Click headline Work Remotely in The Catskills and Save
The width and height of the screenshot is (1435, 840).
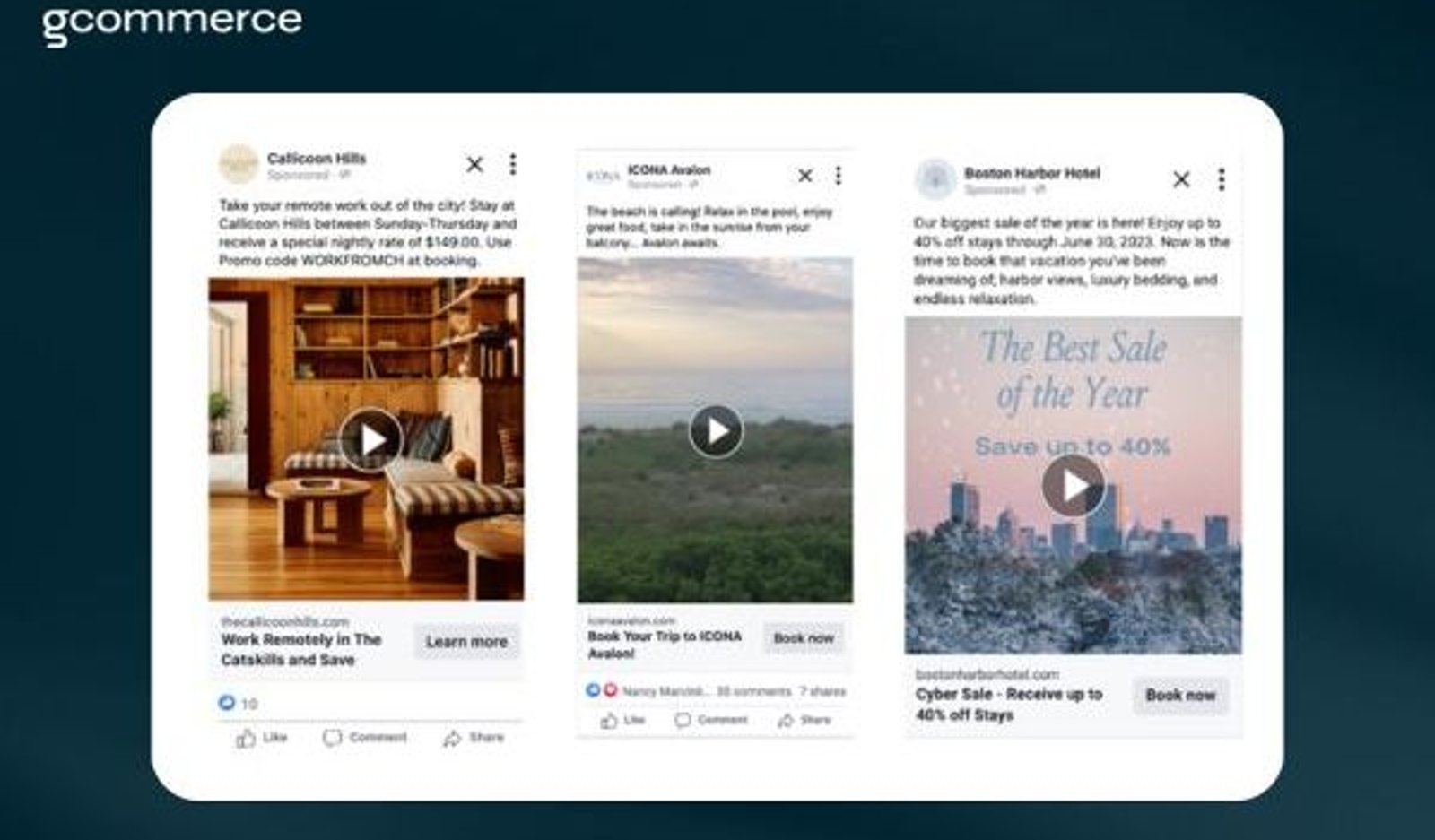click(x=301, y=650)
